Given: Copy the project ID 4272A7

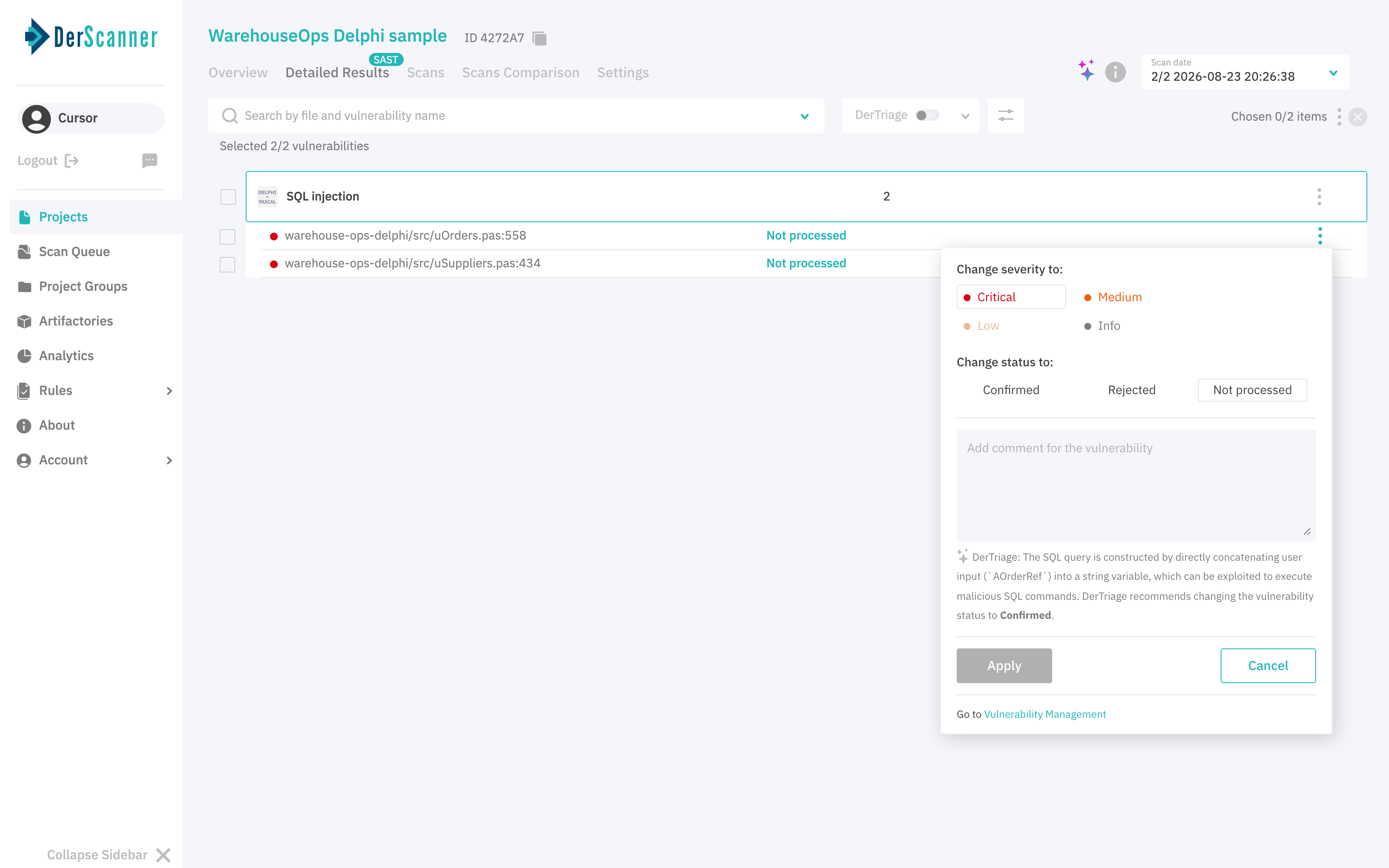Looking at the screenshot, I should (540, 38).
